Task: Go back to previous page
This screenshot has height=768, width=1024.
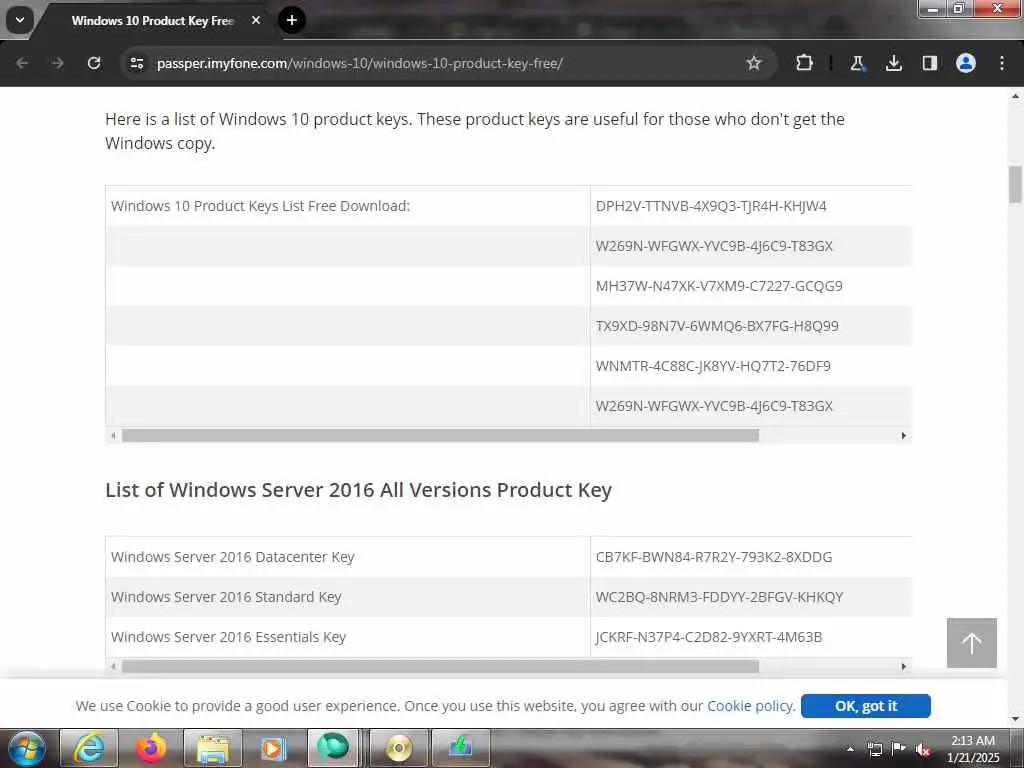Action: 22,63
